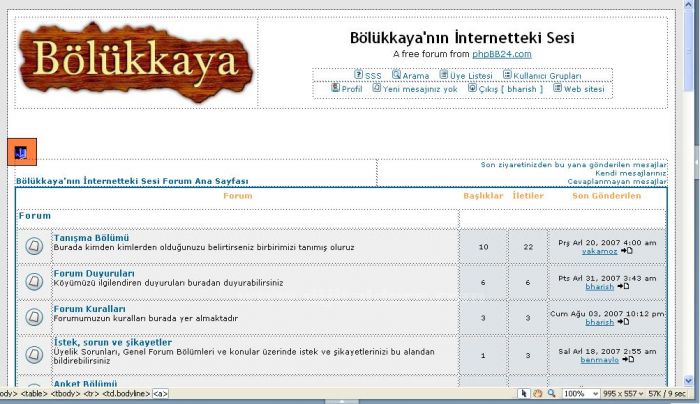Viewport: 700px width, 404px height.
Task: Select the hand tool in status bar
Action: pos(537,394)
